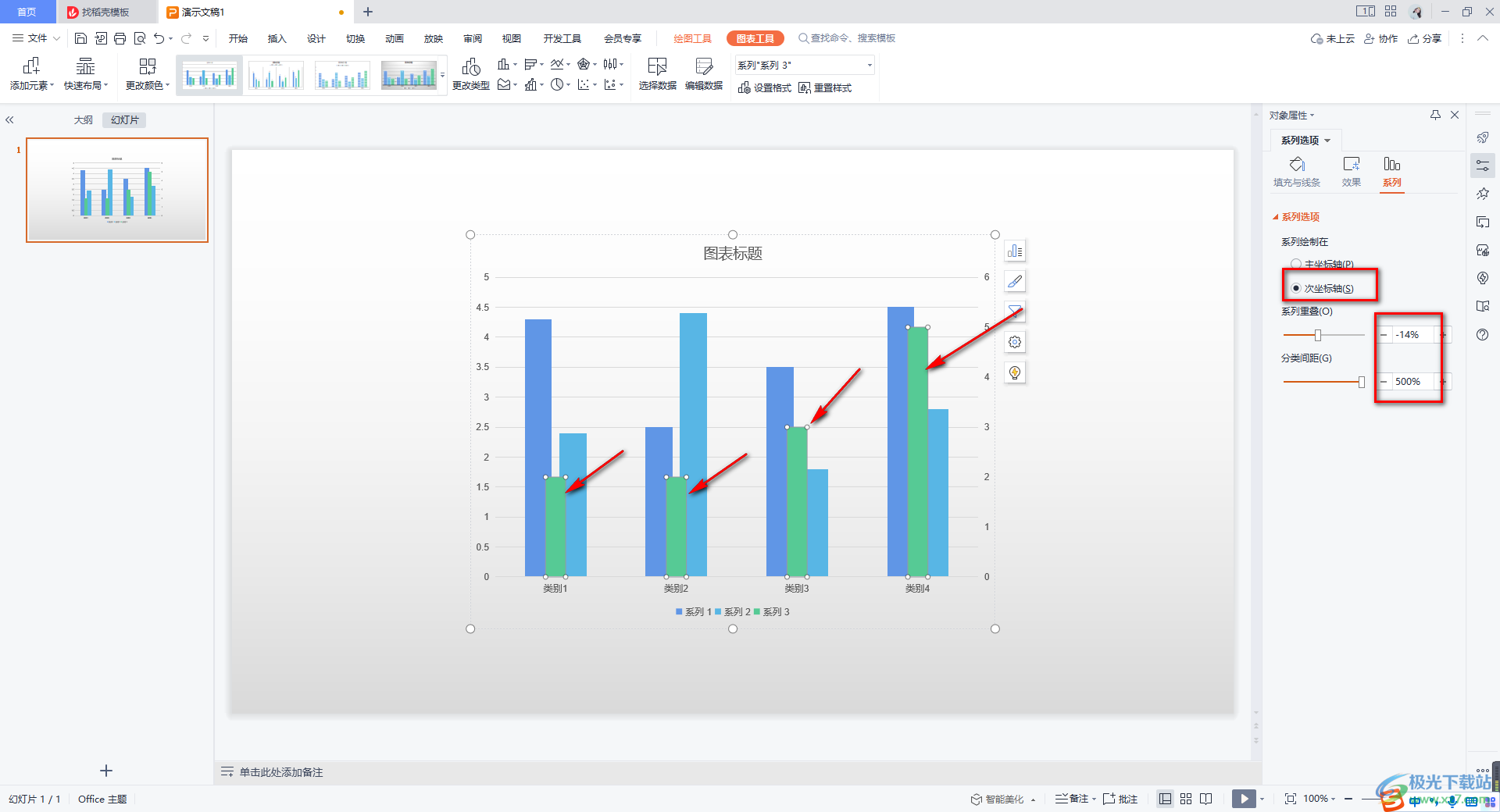Screen dimensions: 1500x812
Task: Pin the Object Properties pane
Action: point(1435,115)
